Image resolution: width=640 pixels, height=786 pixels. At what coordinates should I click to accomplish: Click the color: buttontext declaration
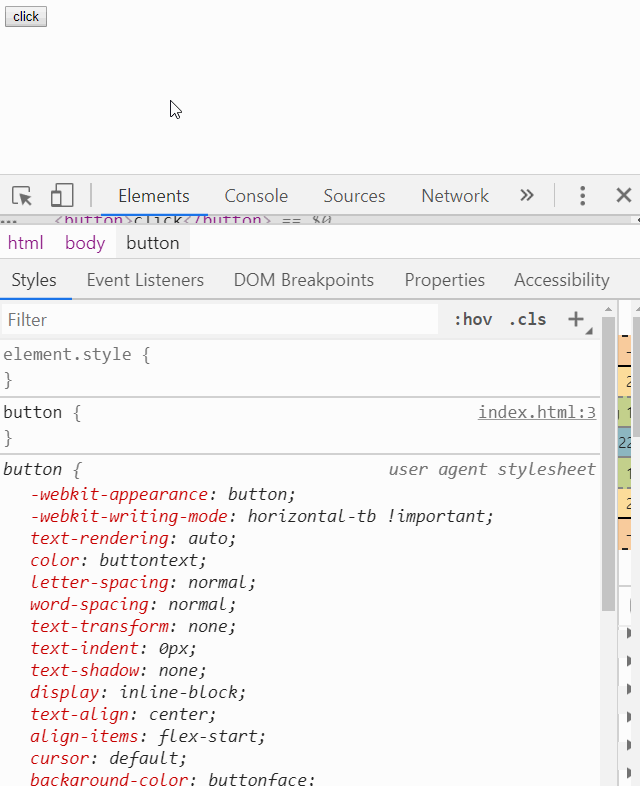tap(118, 560)
